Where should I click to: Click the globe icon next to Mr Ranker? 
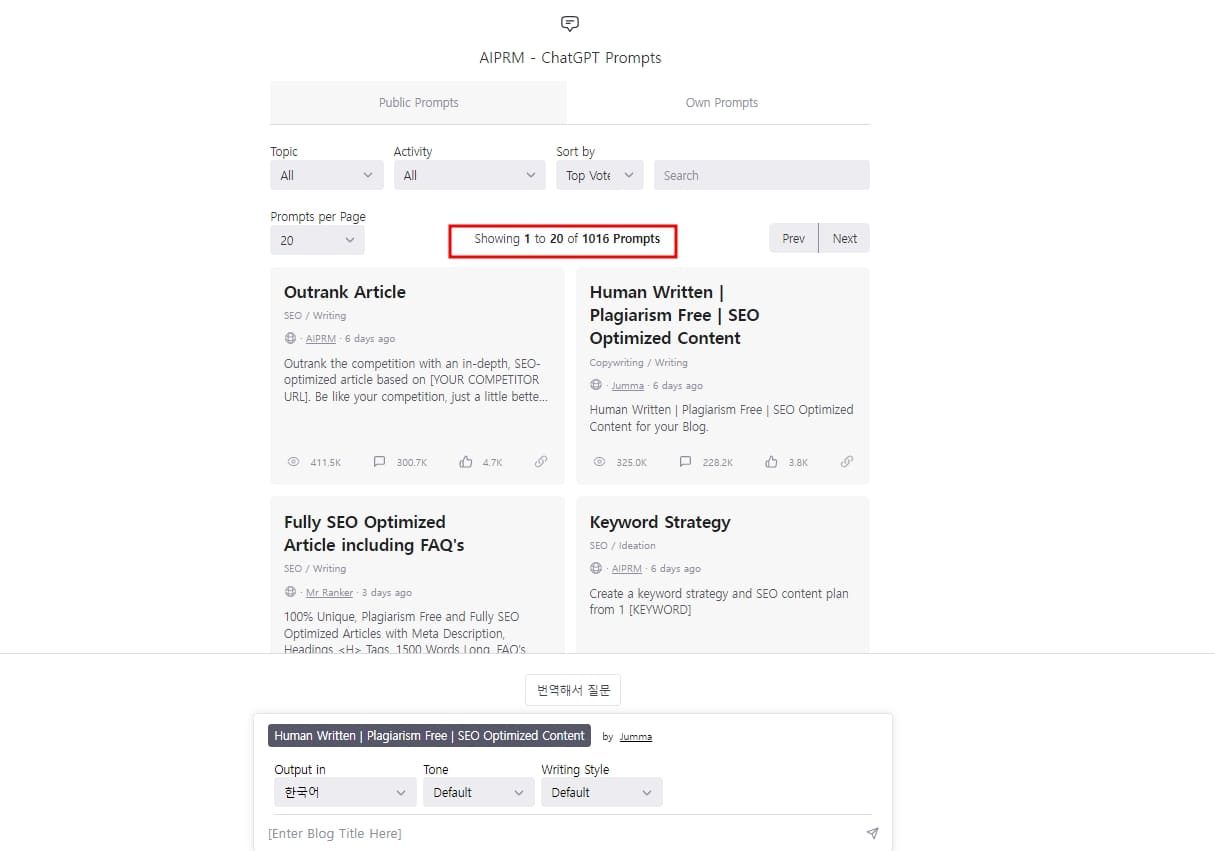[290, 592]
